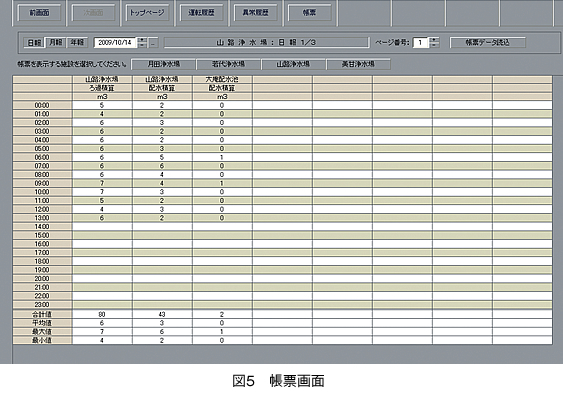Click ろ過積算 value 6 in 13:00 row
563x393 pixels.
102,218
